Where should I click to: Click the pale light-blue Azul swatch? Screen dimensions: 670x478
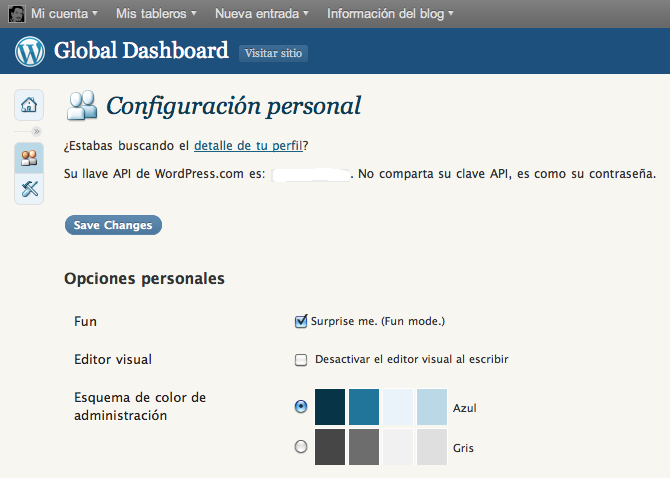click(398, 407)
